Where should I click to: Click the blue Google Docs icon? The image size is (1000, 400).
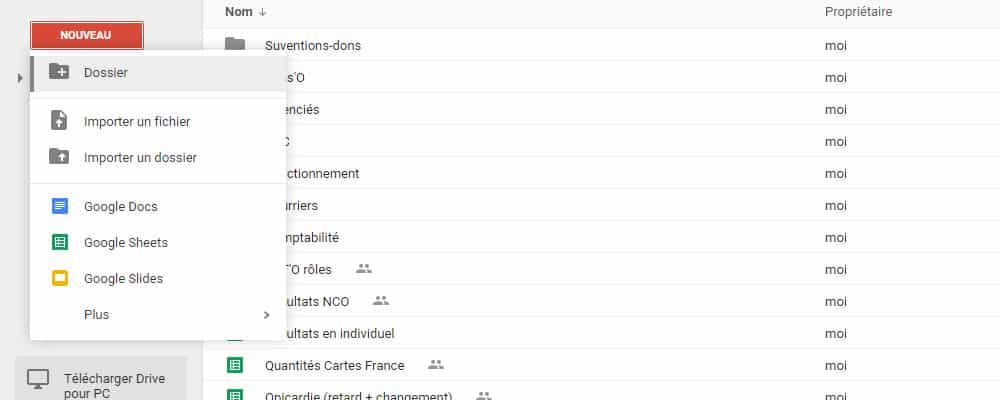tap(60, 206)
